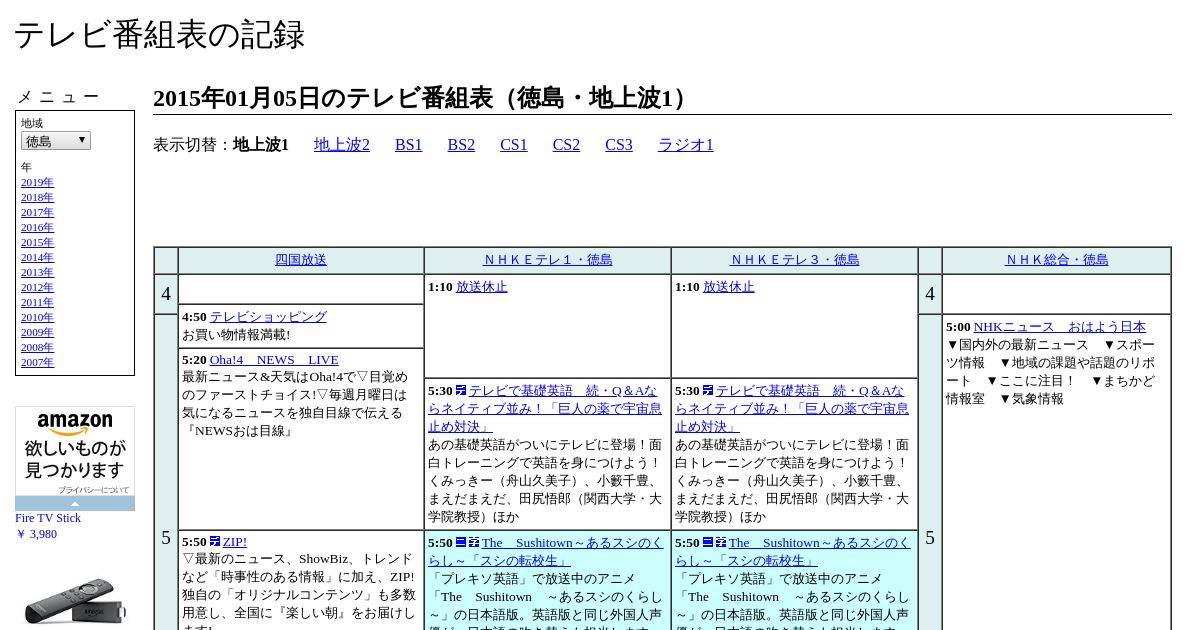Click subtitle icon on Eテレ3 5:50 Sushitown
Viewport: 1200px width, 630px height.
[x=721, y=542]
